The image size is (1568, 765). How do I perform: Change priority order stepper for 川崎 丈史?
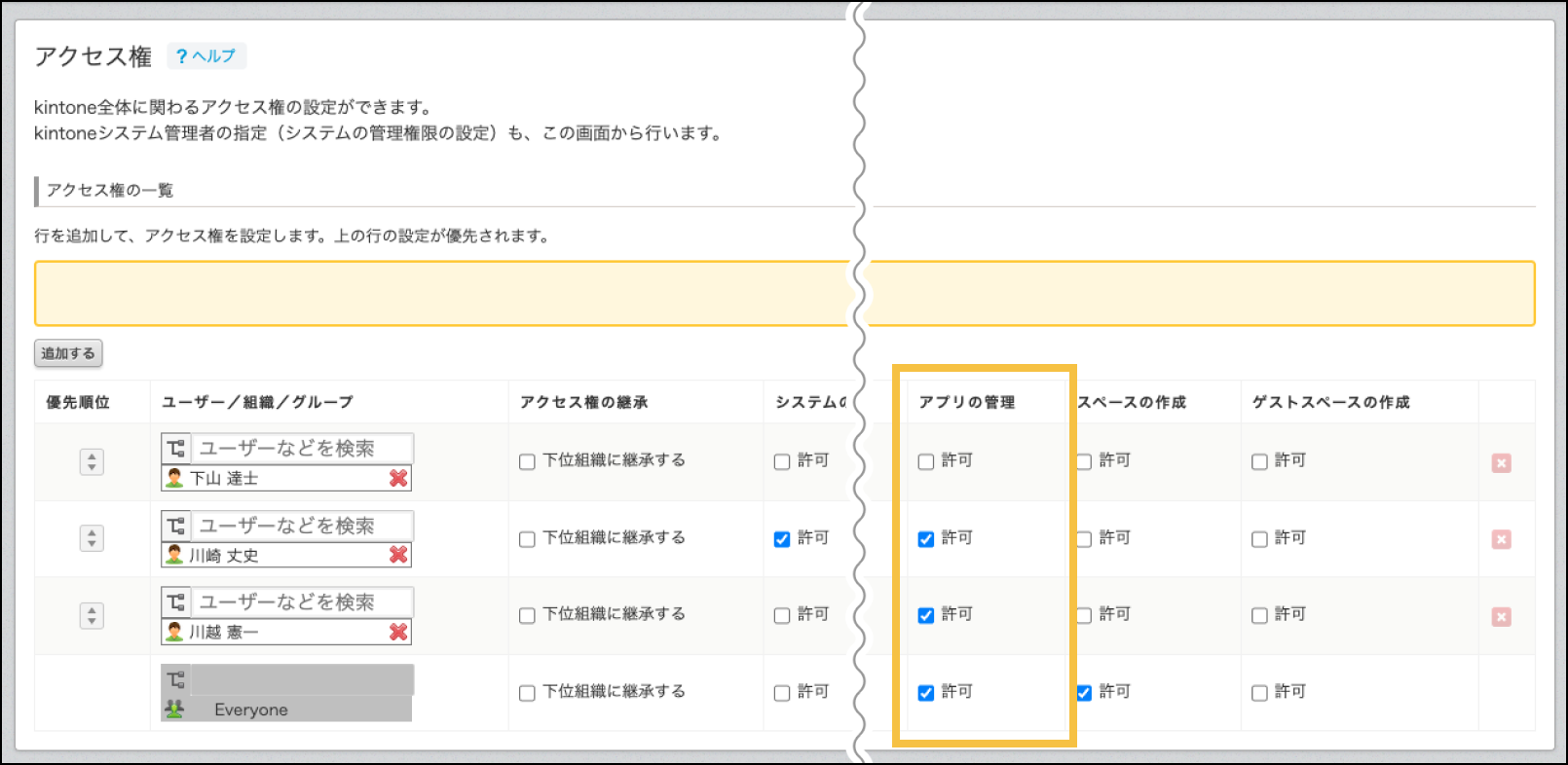pos(92,538)
